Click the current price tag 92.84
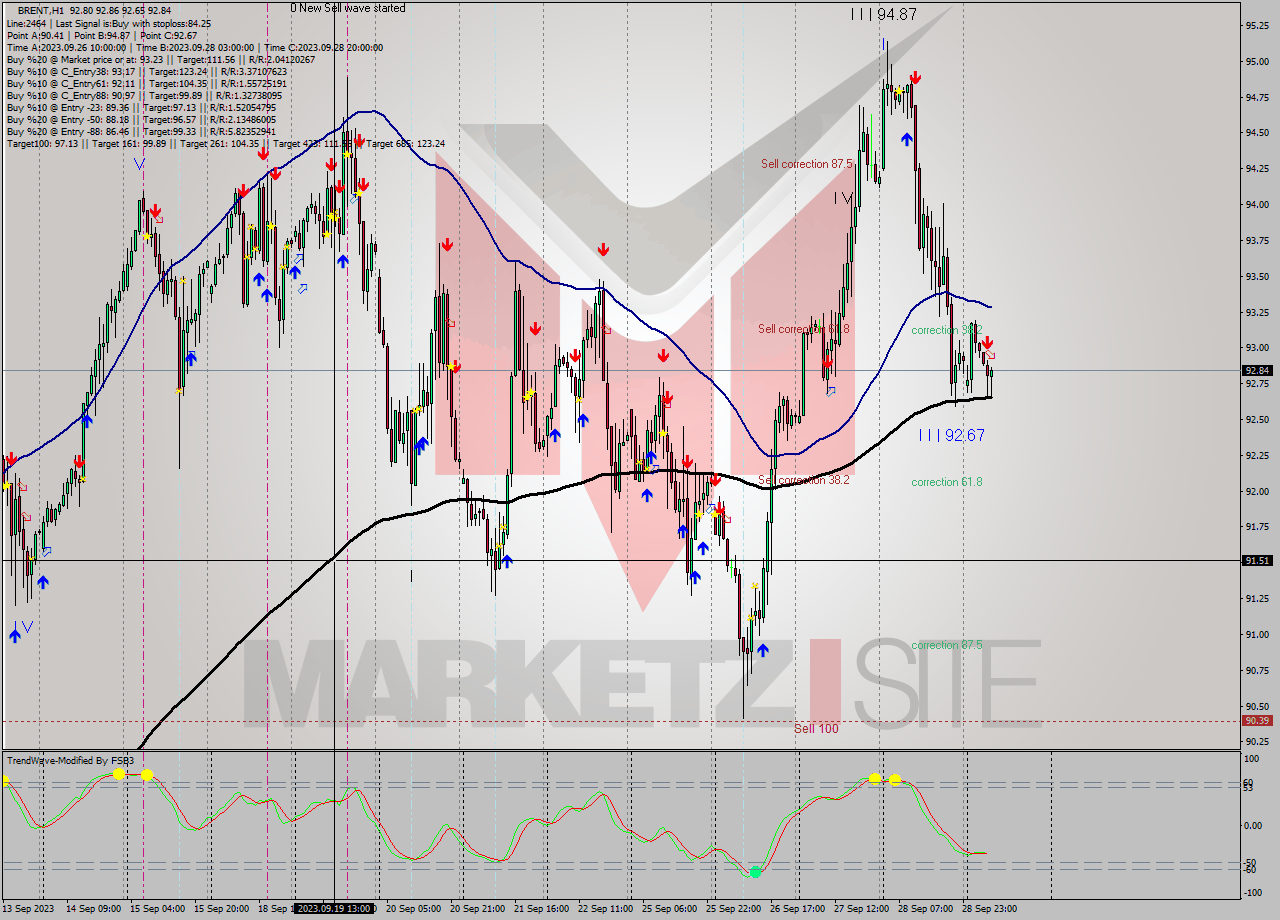Screen dimensions: 1280x920 tap(1257, 370)
